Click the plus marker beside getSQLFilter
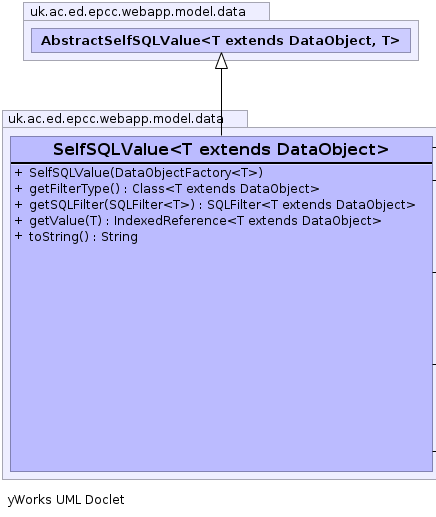The width and height of the screenshot is (436, 517). pyautogui.click(x=18, y=204)
